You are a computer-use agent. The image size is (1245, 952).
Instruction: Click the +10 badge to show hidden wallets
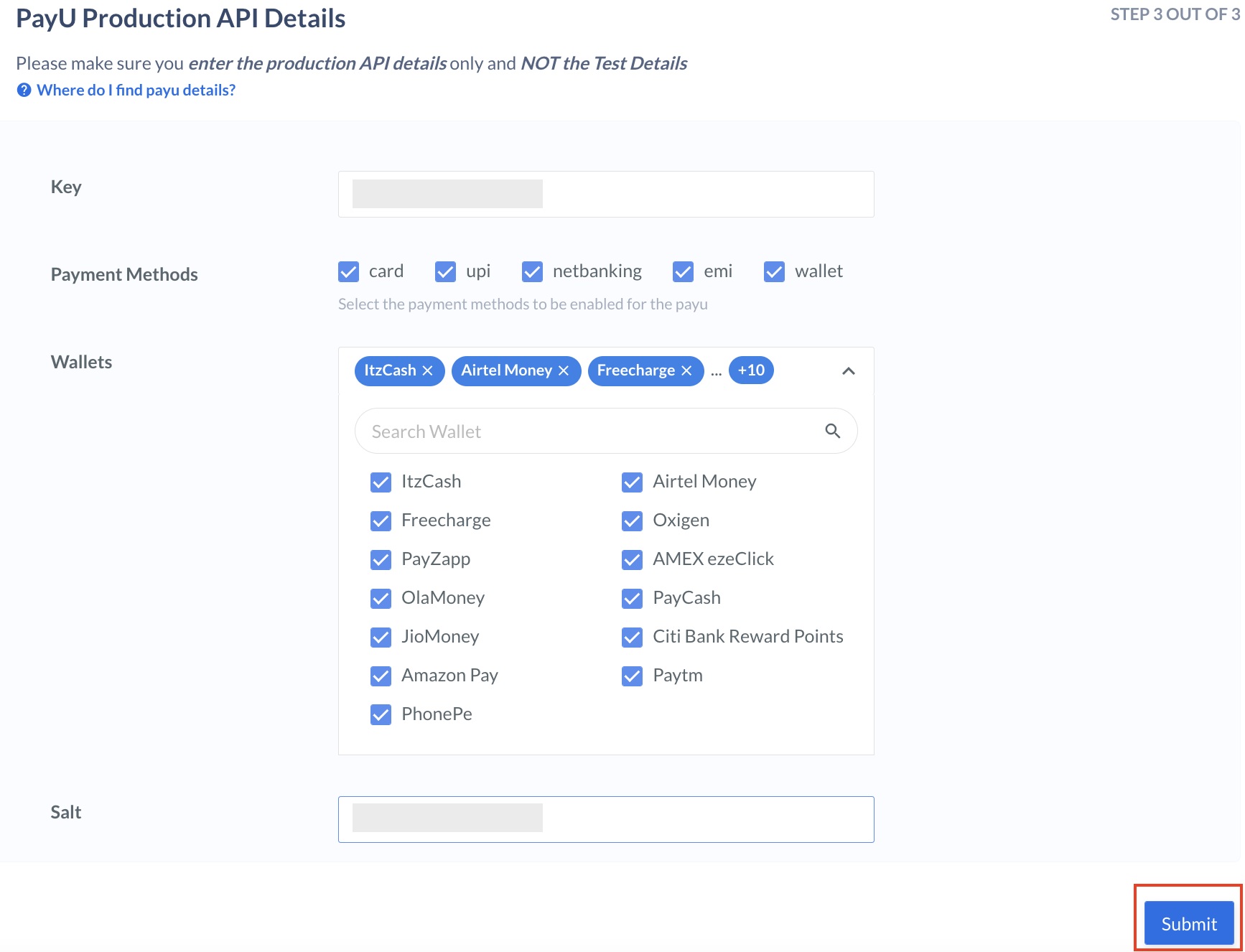(750, 370)
